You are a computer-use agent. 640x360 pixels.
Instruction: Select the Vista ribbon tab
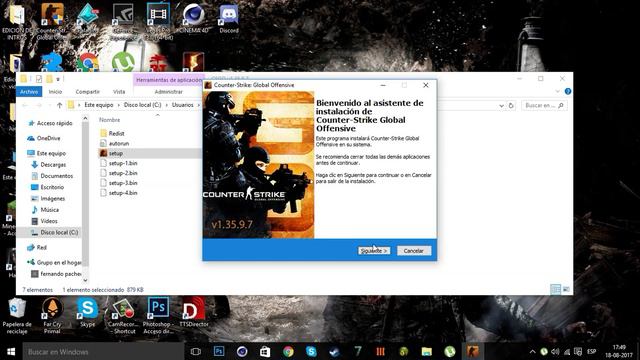point(119,92)
